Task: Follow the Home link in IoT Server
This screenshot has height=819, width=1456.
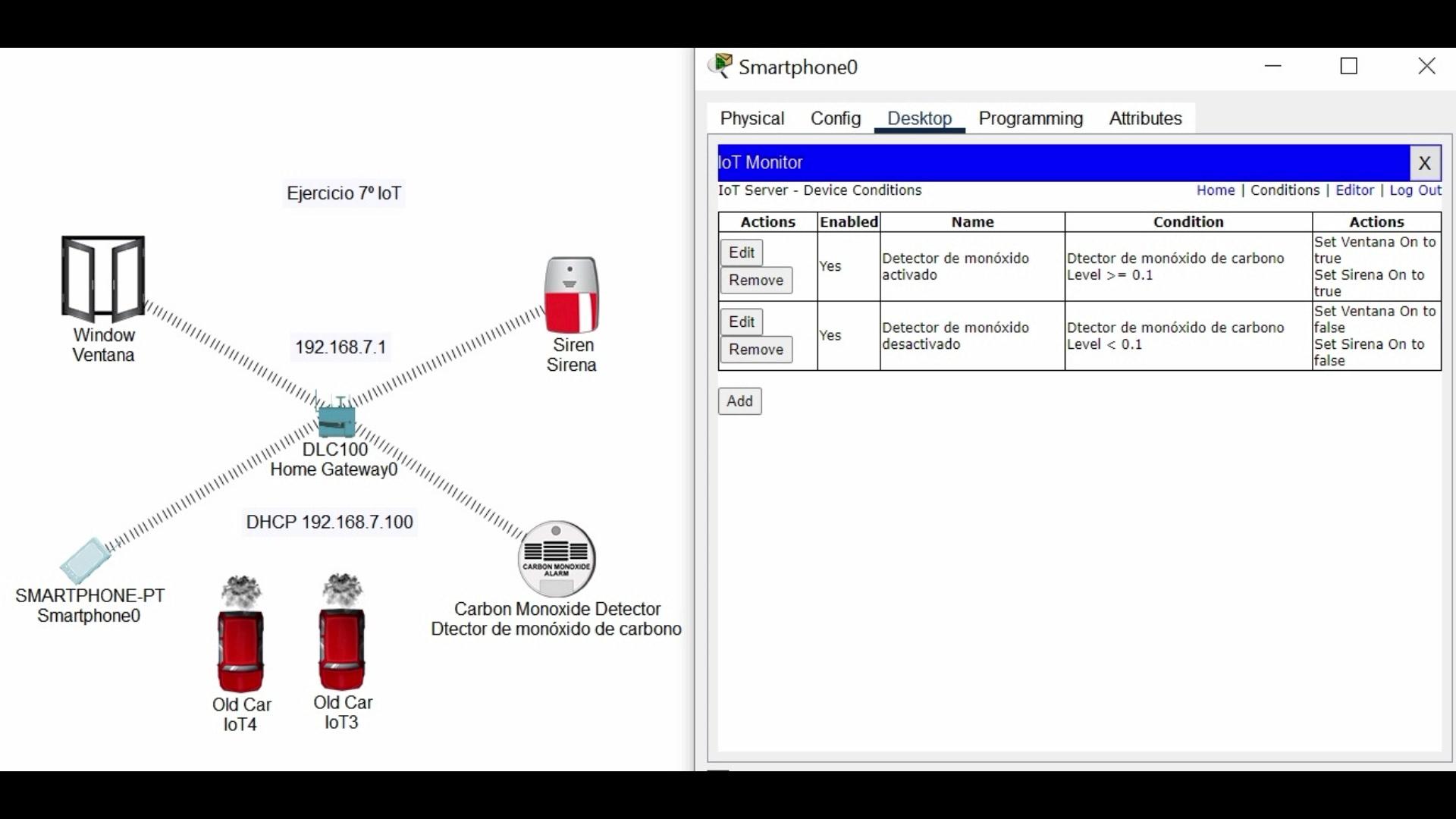Action: click(1215, 190)
